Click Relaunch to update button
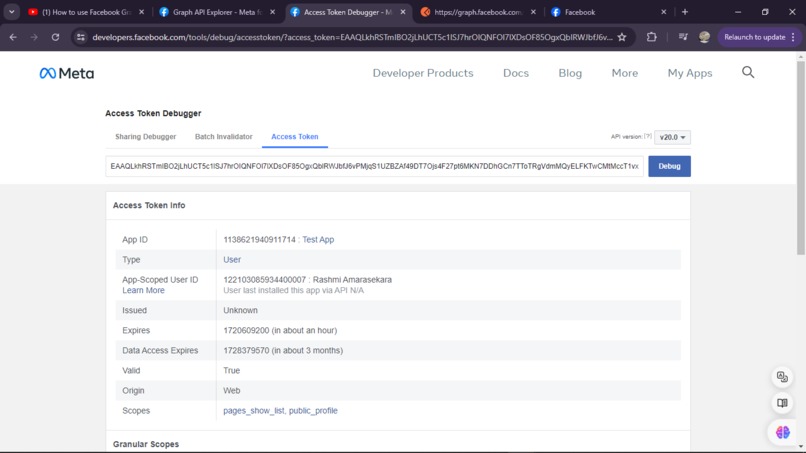 coord(754,37)
